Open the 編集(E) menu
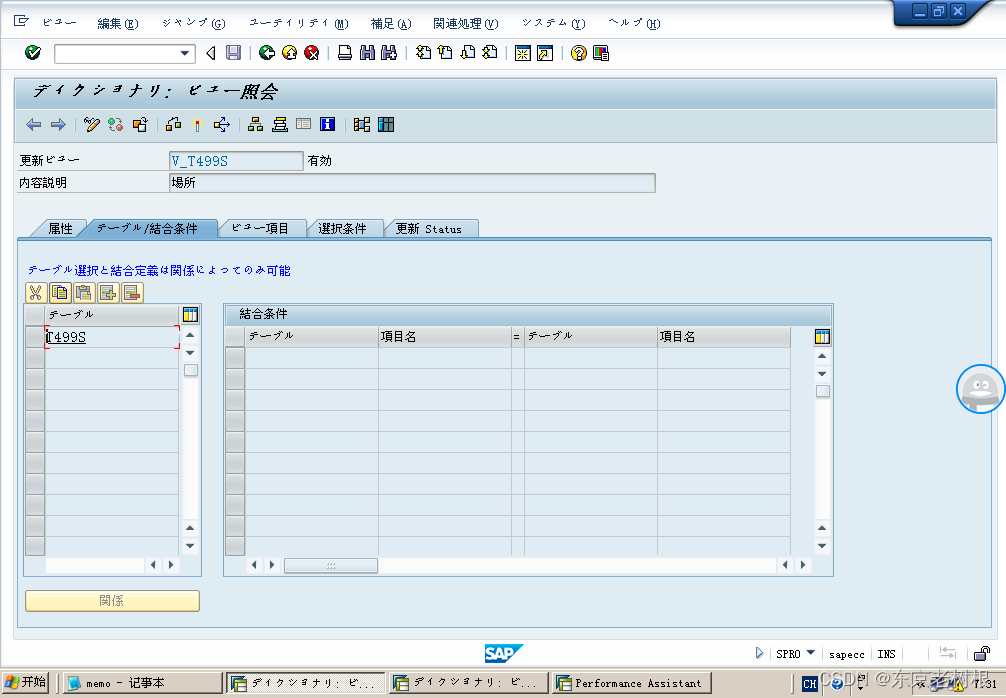This screenshot has width=1006, height=698. coord(118,24)
